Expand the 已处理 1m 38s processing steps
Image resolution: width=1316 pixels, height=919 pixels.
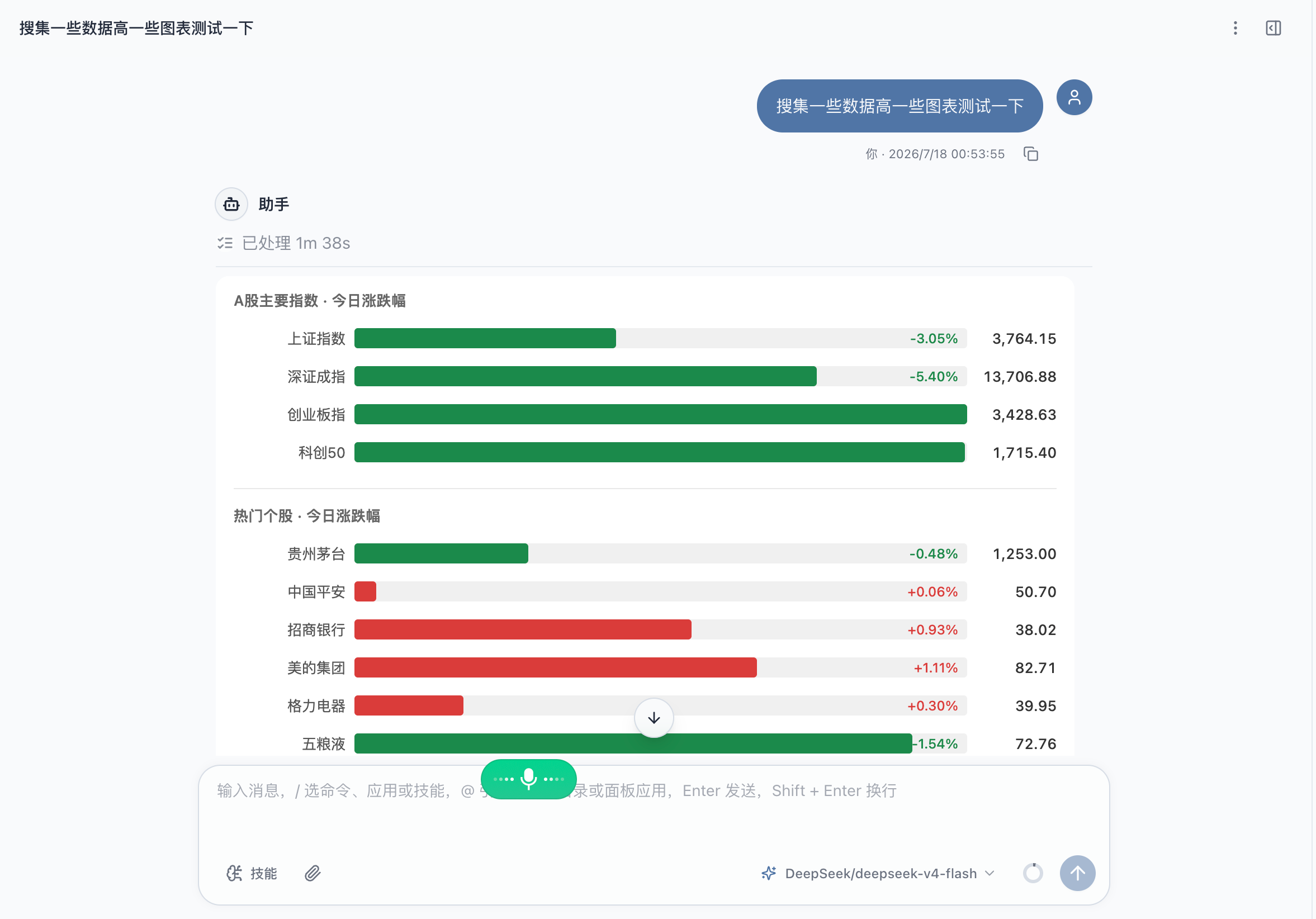point(285,243)
